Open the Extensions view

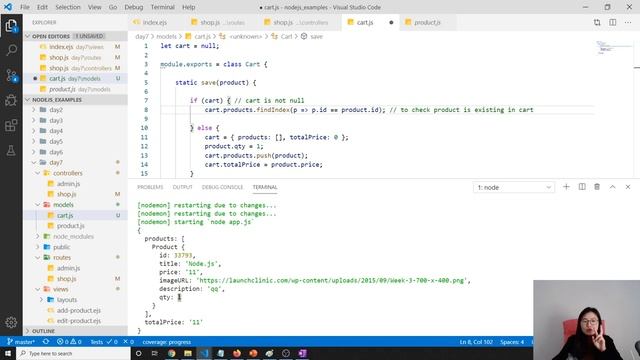click(x=11, y=125)
